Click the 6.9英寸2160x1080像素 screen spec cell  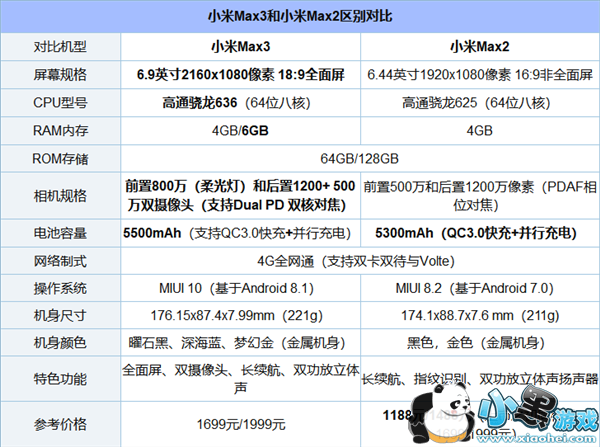pos(241,74)
